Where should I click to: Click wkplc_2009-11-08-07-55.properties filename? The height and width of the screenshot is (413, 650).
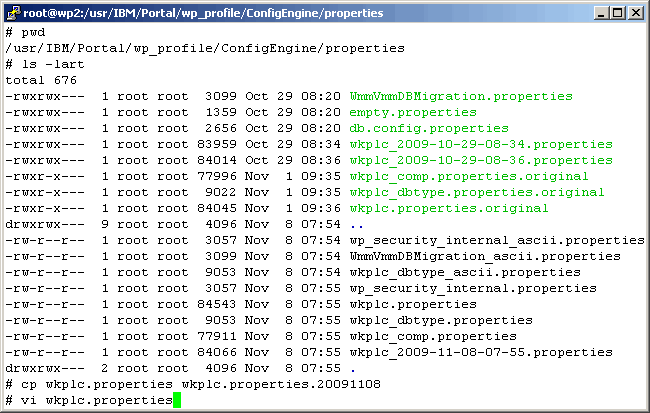coord(480,352)
